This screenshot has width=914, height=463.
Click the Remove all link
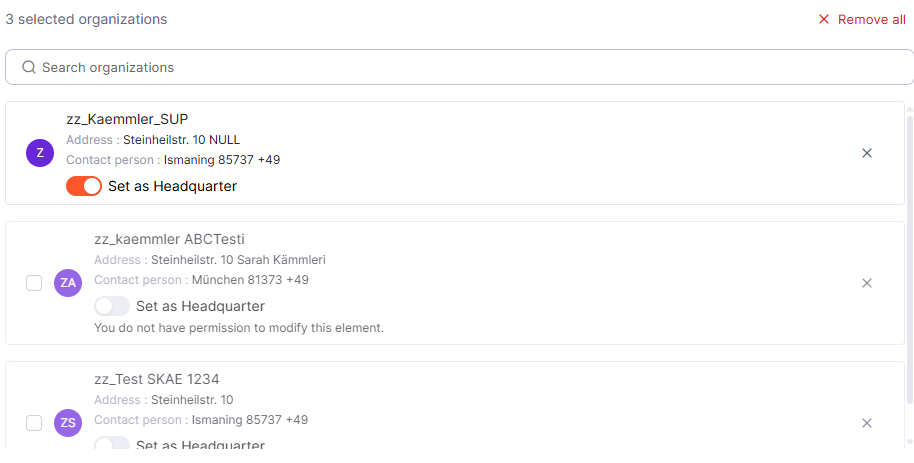[x=871, y=20]
